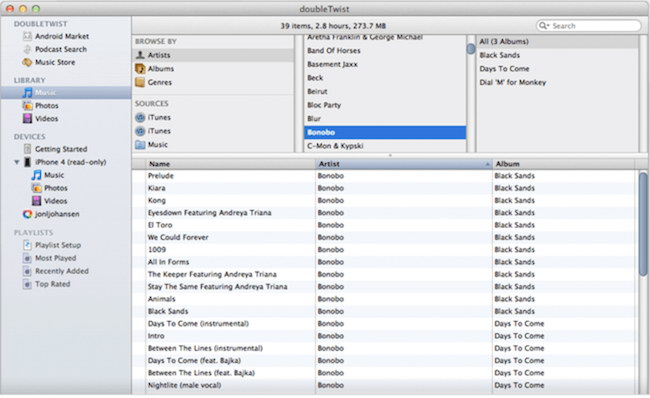This screenshot has height=398, width=650.
Task: Select artist Basement Jaxx
Action: [x=332, y=64]
